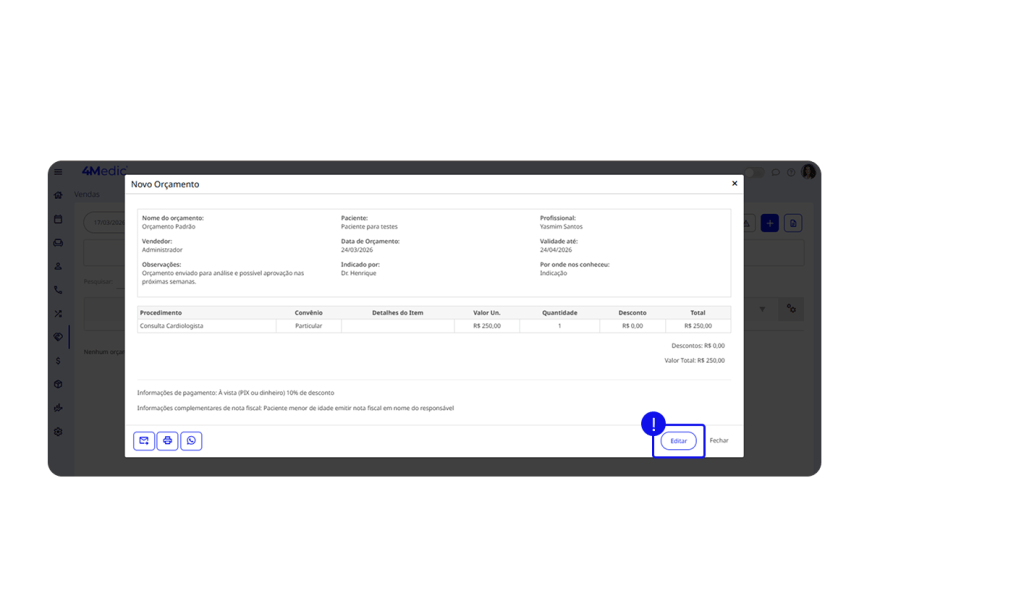Close Novo Orçamento dialog with X
Image resolution: width=1024 pixels, height=598 pixels.
pos(734,184)
